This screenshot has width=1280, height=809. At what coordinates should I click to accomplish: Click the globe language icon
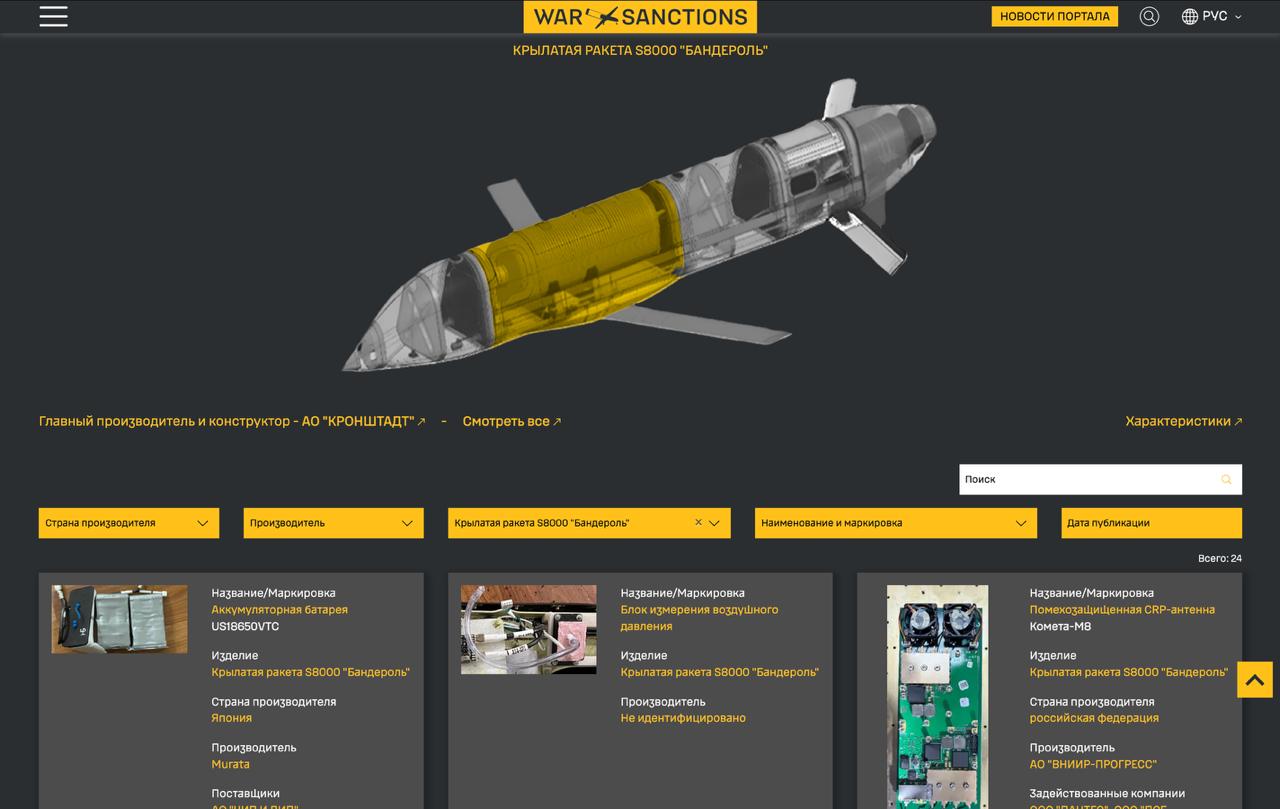[x=1189, y=16]
